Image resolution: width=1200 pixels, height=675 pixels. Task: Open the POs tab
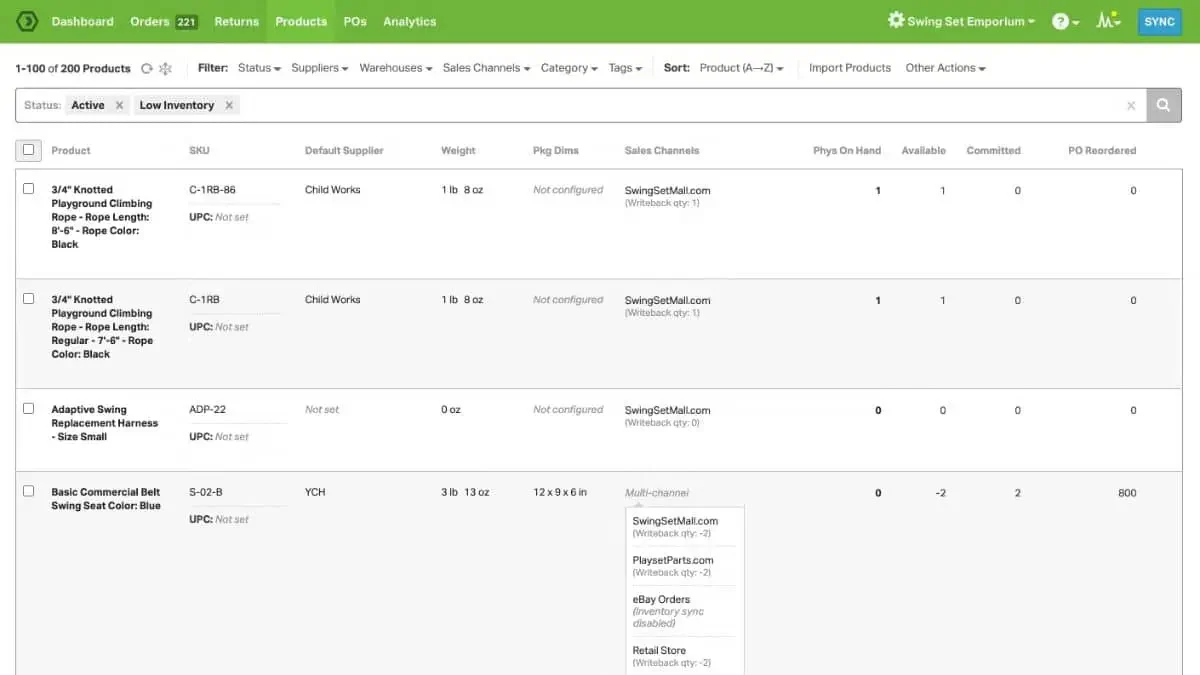pyautogui.click(x=355, y=21)
